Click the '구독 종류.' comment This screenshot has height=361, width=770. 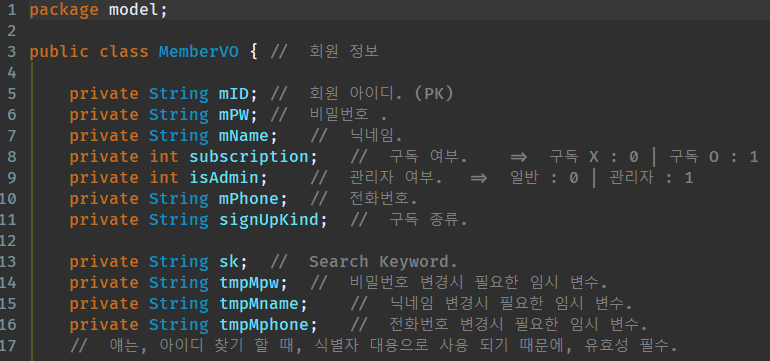click(x=428, y=220)
